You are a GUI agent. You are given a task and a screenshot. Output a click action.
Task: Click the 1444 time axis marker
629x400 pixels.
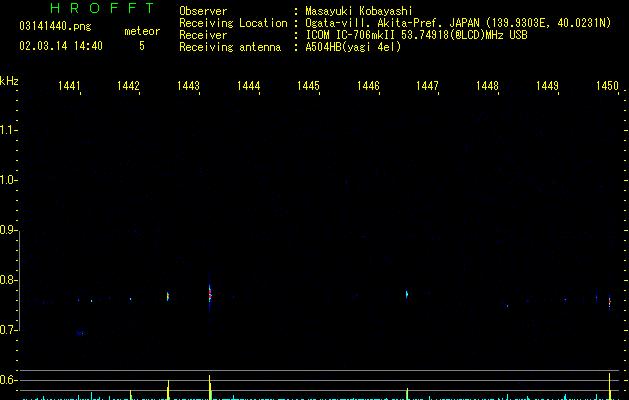248,86
